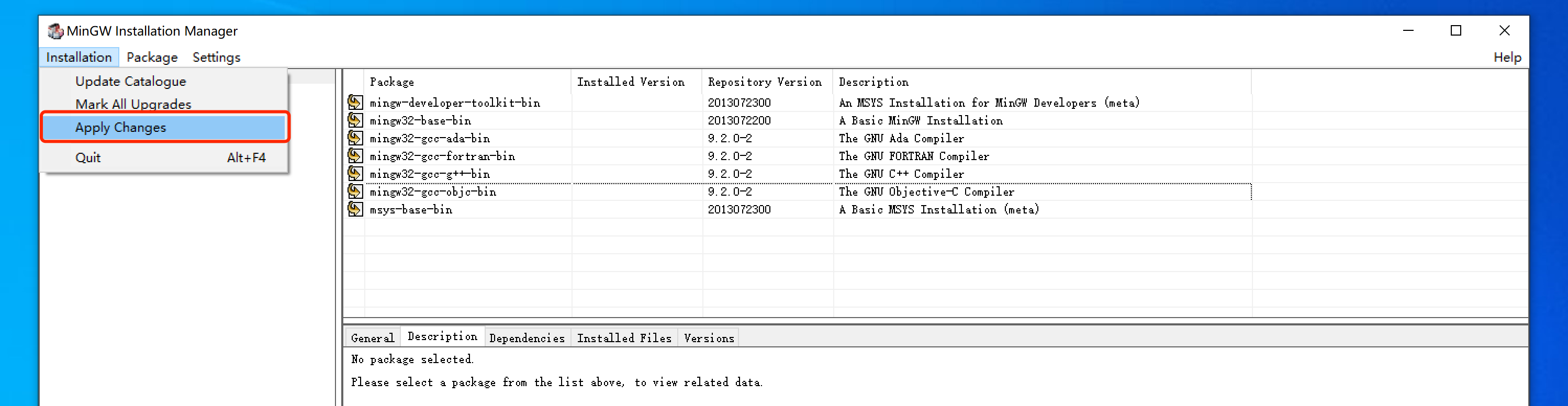Toggle mark icon for msys-base-bin
1568x406 pixels.
point(355,209)
